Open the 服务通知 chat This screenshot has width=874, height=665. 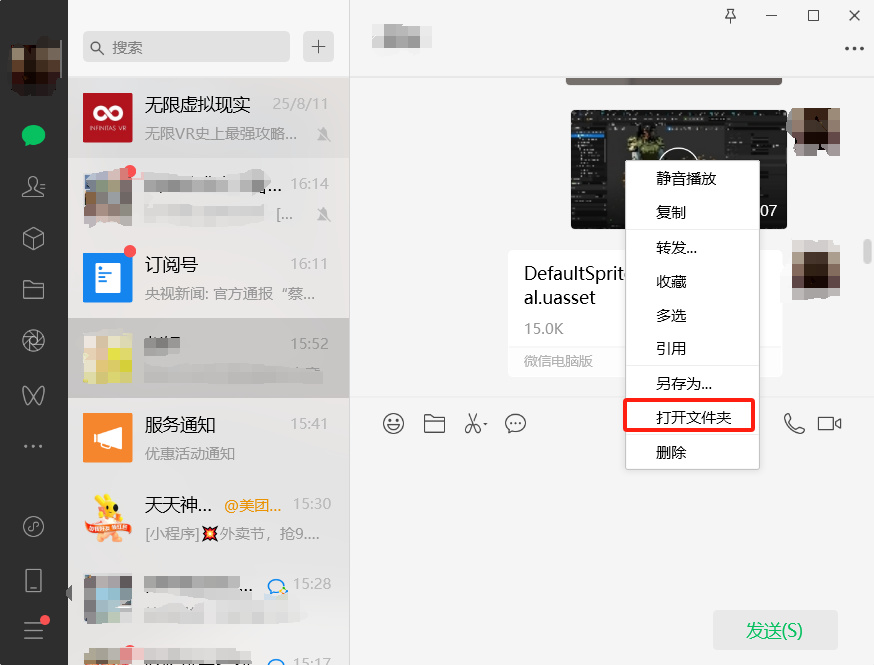[208, 438]
